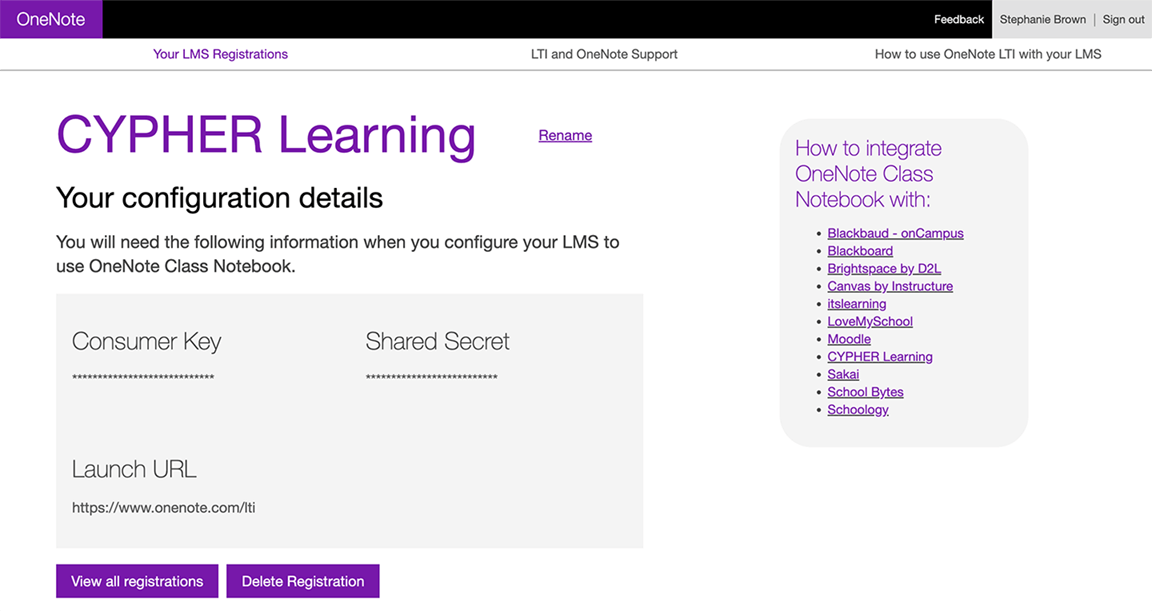The width and height of the screenshot is (1152, 611).
Task: Click the Consumer Key label
Action: pyautogui.click(x=146, y=341)
